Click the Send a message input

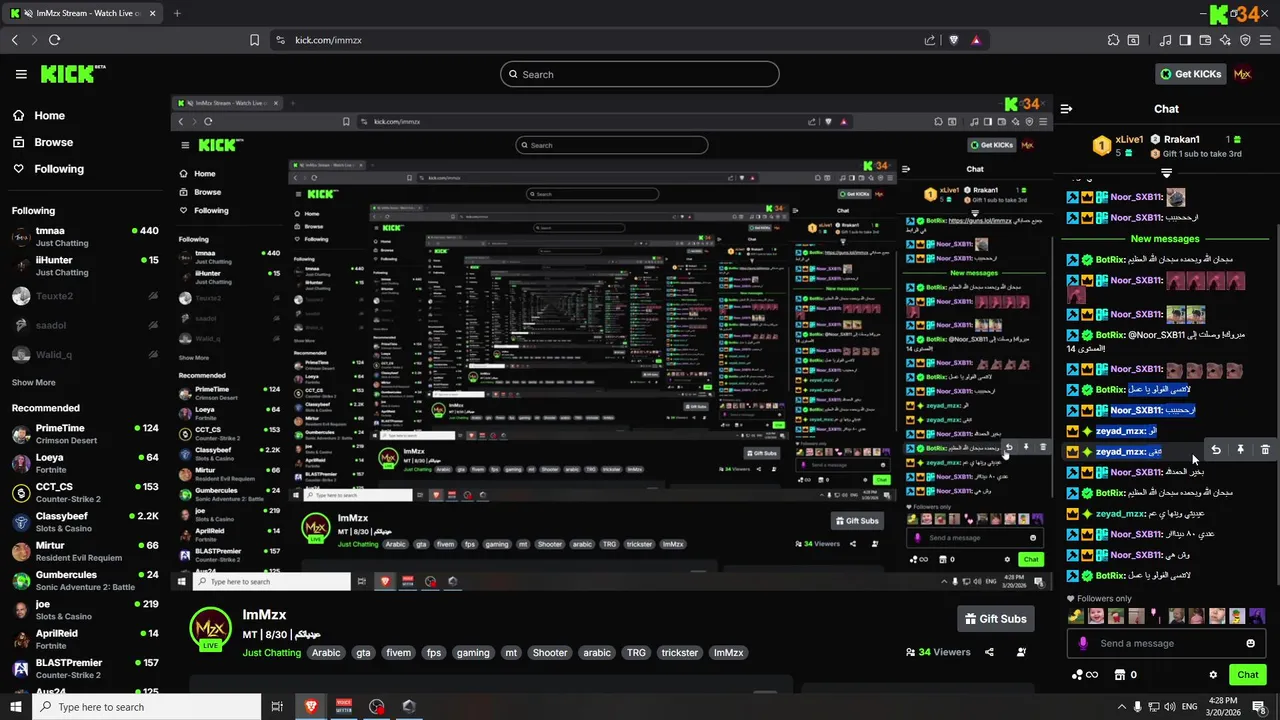1165,643
